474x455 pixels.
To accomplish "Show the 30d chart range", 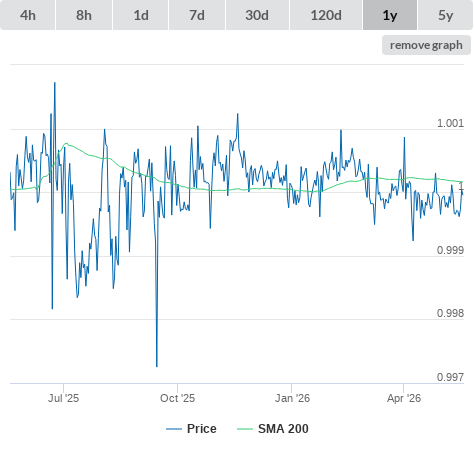I will tap(257, 15).
